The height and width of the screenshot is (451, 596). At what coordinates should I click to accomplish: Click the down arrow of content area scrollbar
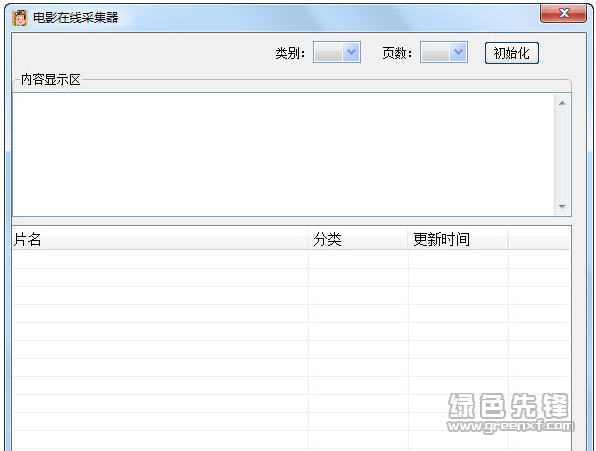[563, 207]
